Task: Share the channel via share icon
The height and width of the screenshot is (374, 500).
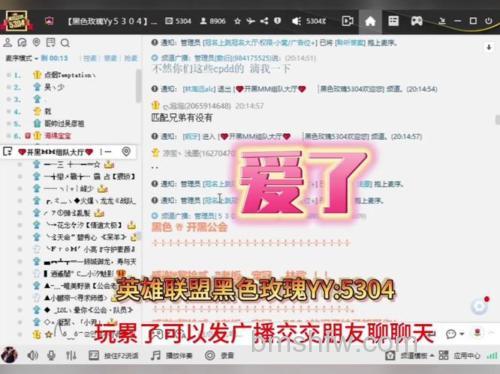Action: [264, 21]
